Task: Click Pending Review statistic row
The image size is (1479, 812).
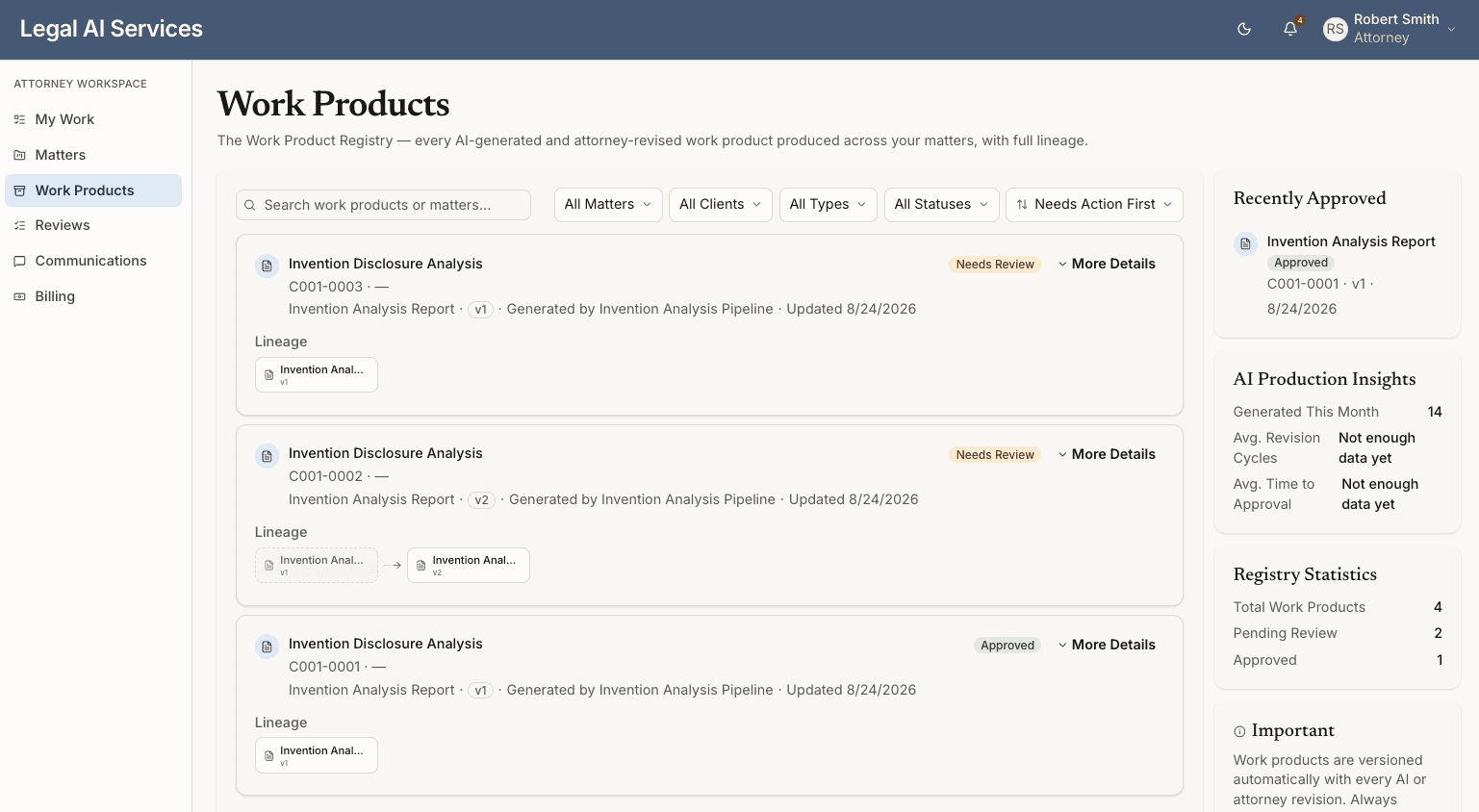Action: 1338,633
